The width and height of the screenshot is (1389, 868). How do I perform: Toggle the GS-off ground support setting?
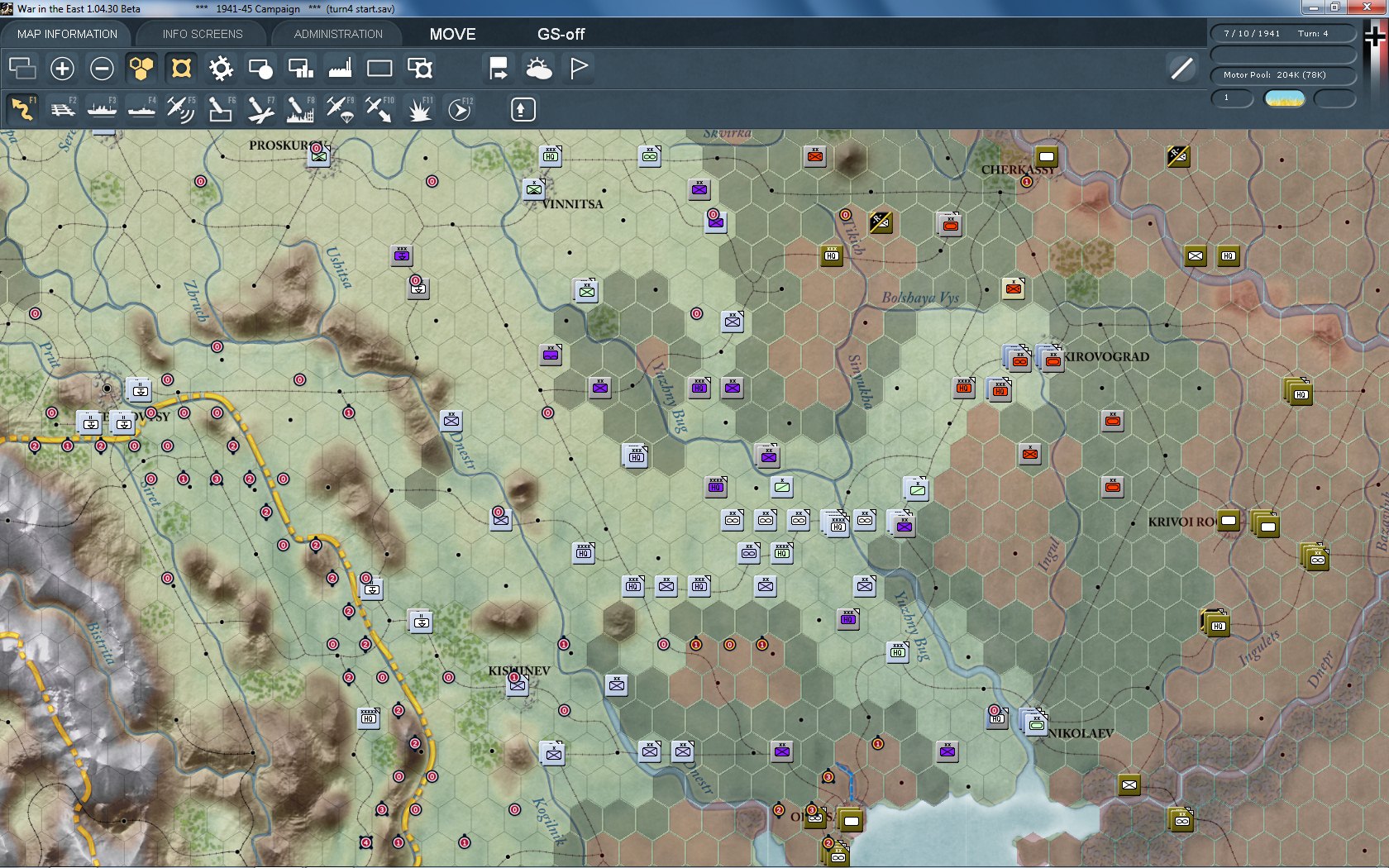[561, 34]
